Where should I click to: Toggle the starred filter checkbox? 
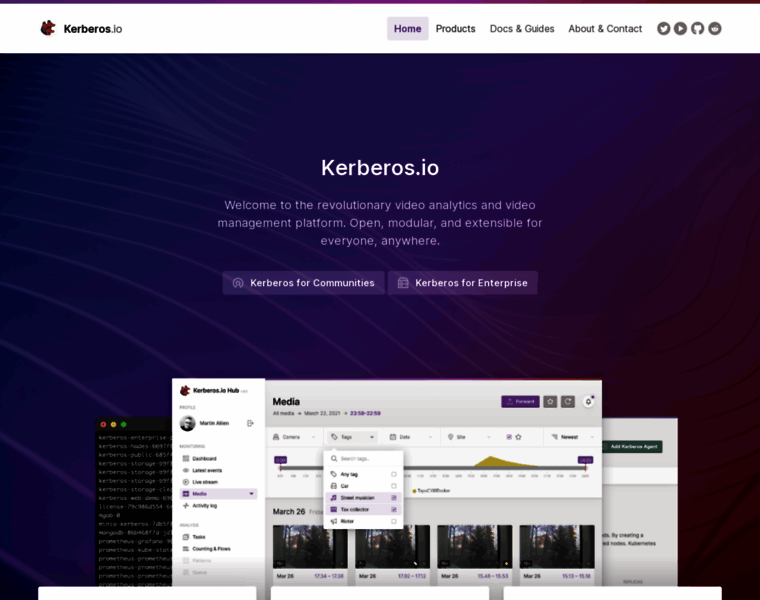click(509, 437)
